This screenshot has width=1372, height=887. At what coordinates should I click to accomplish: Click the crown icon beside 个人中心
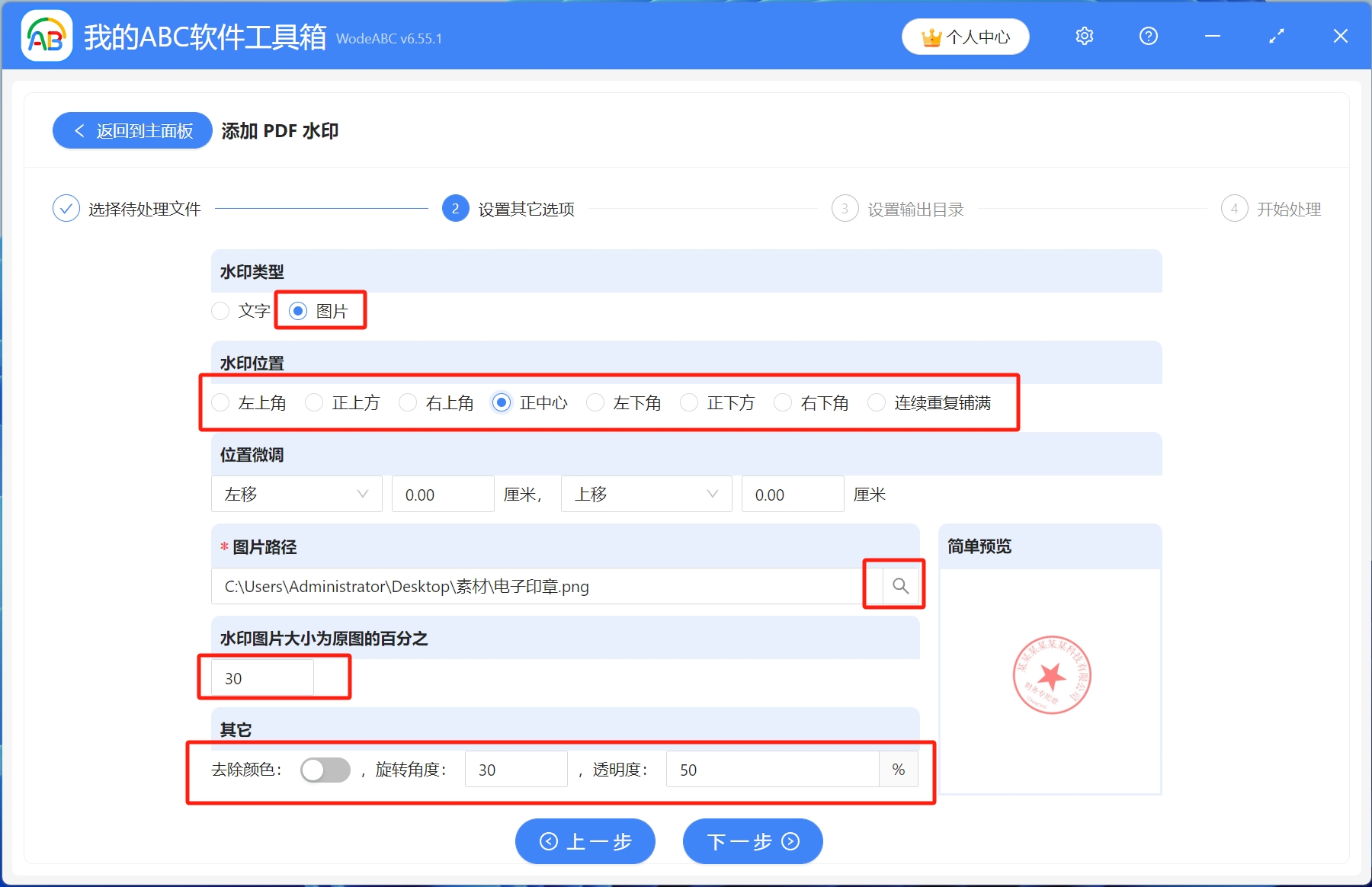(x=929, y=36)
